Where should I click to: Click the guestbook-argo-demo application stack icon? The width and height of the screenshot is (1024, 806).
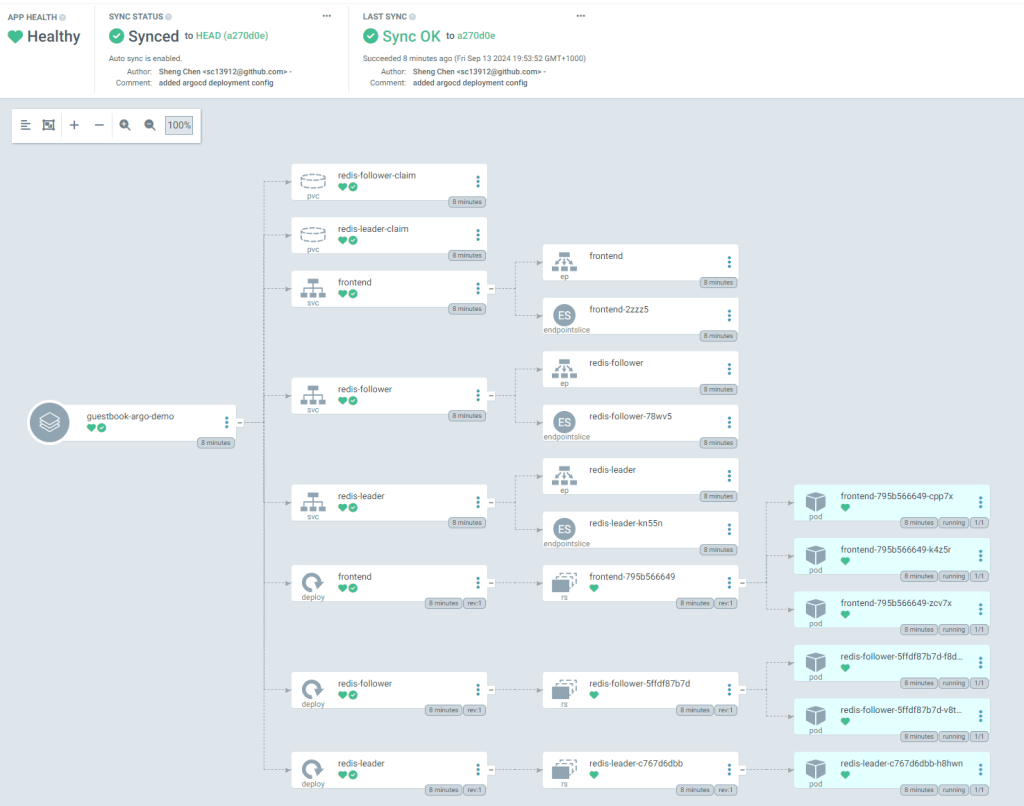(x=48, y=423)
